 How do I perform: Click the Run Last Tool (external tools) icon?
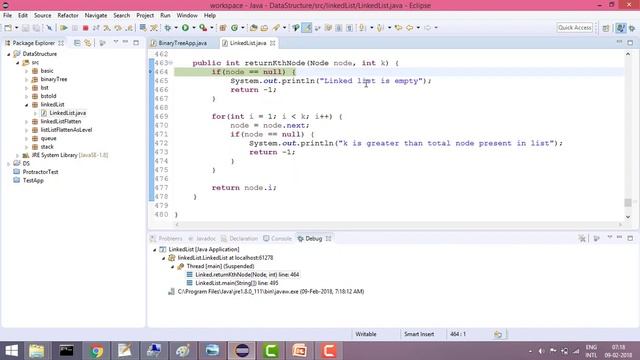tap(203, 28)
